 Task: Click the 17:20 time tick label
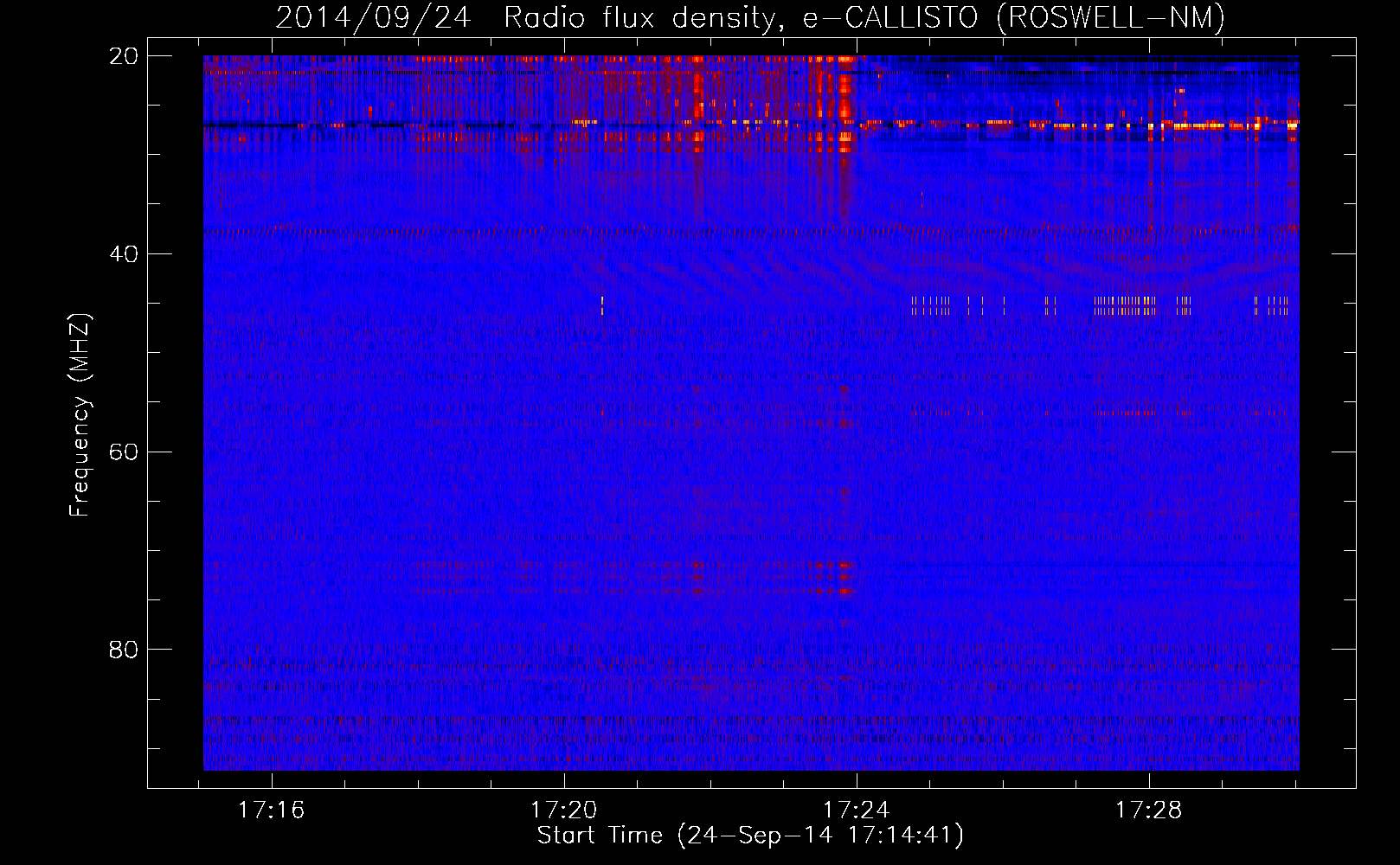tap(564, 811)
